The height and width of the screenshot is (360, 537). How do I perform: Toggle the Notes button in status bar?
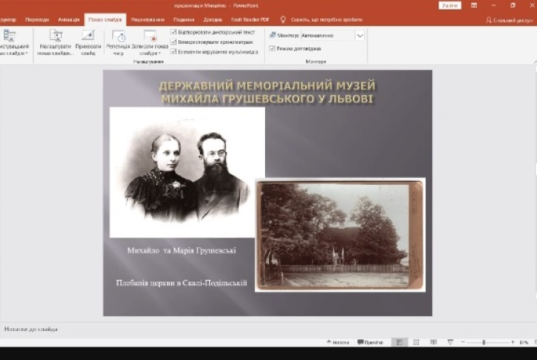[338, 342]
